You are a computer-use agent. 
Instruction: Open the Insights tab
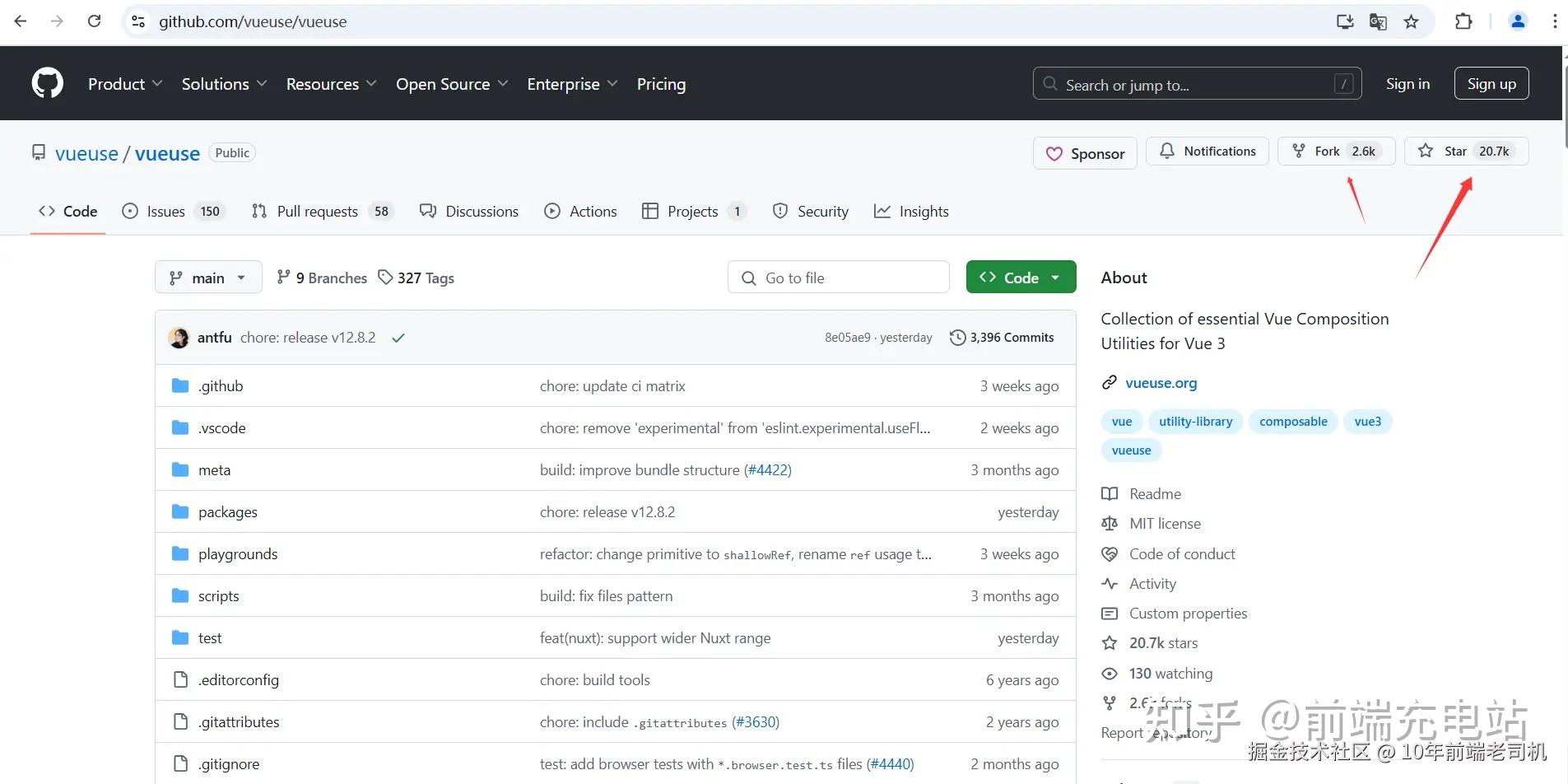[x=911, y=212]
